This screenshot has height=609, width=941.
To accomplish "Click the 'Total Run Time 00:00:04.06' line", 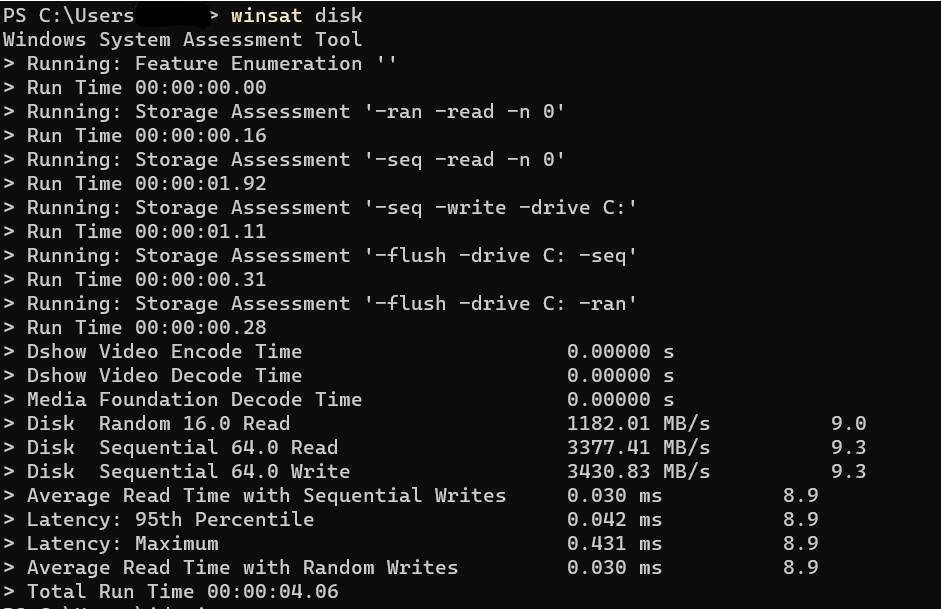I will click(x=182, y=591).
